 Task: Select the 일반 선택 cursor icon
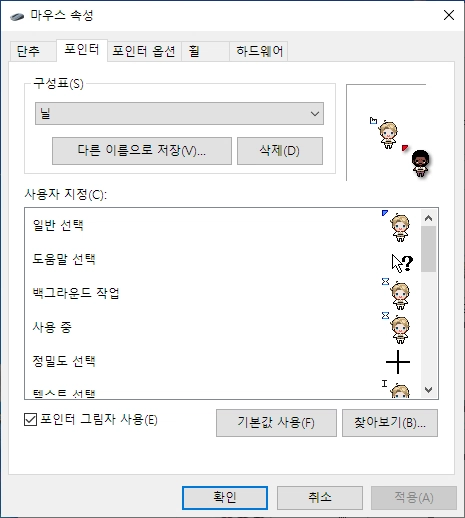coord(396,226)
